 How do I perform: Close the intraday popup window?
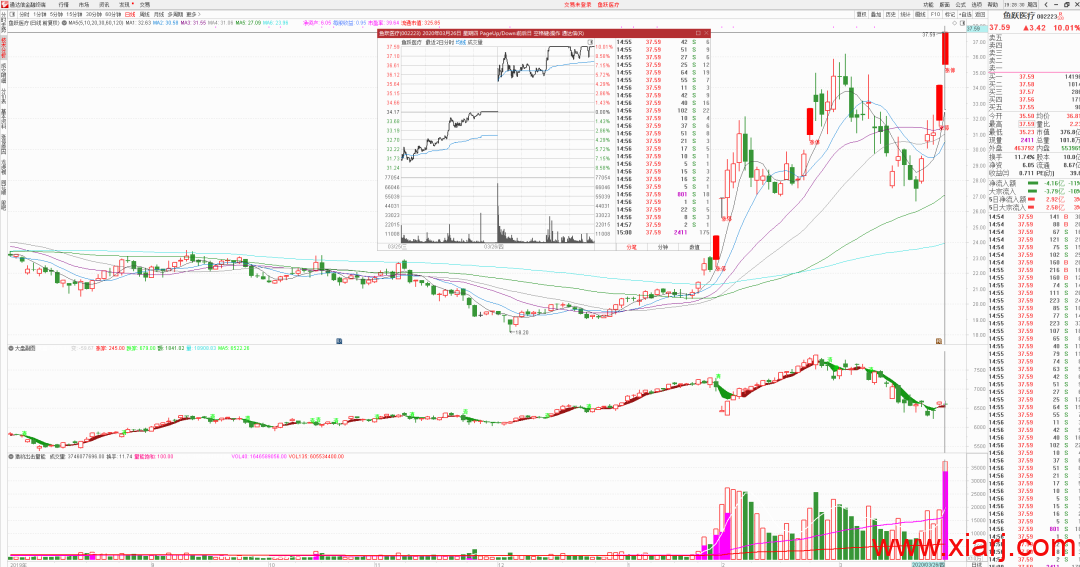tap(706, 32)
